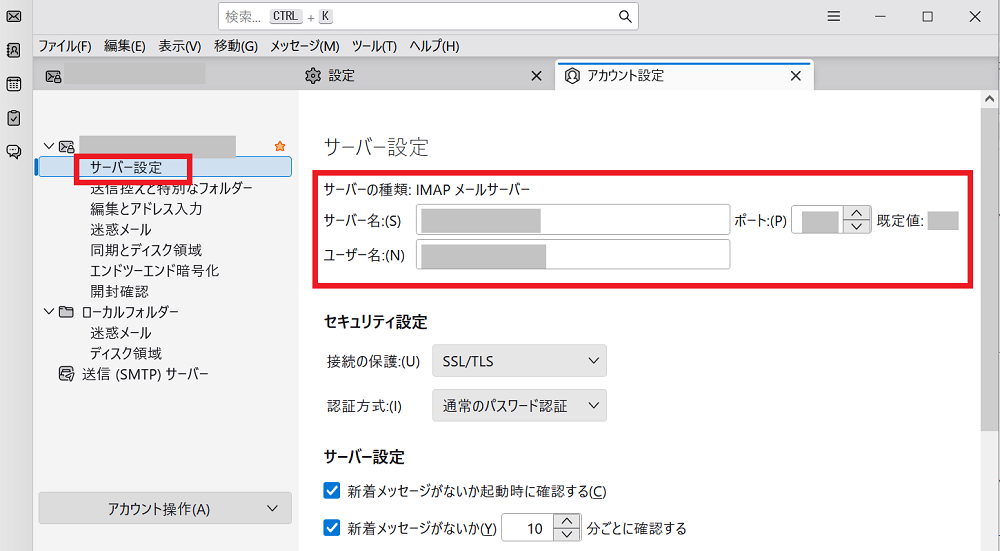
Task: Increase the port number with stepper up arrow
Action: point(855,213)
